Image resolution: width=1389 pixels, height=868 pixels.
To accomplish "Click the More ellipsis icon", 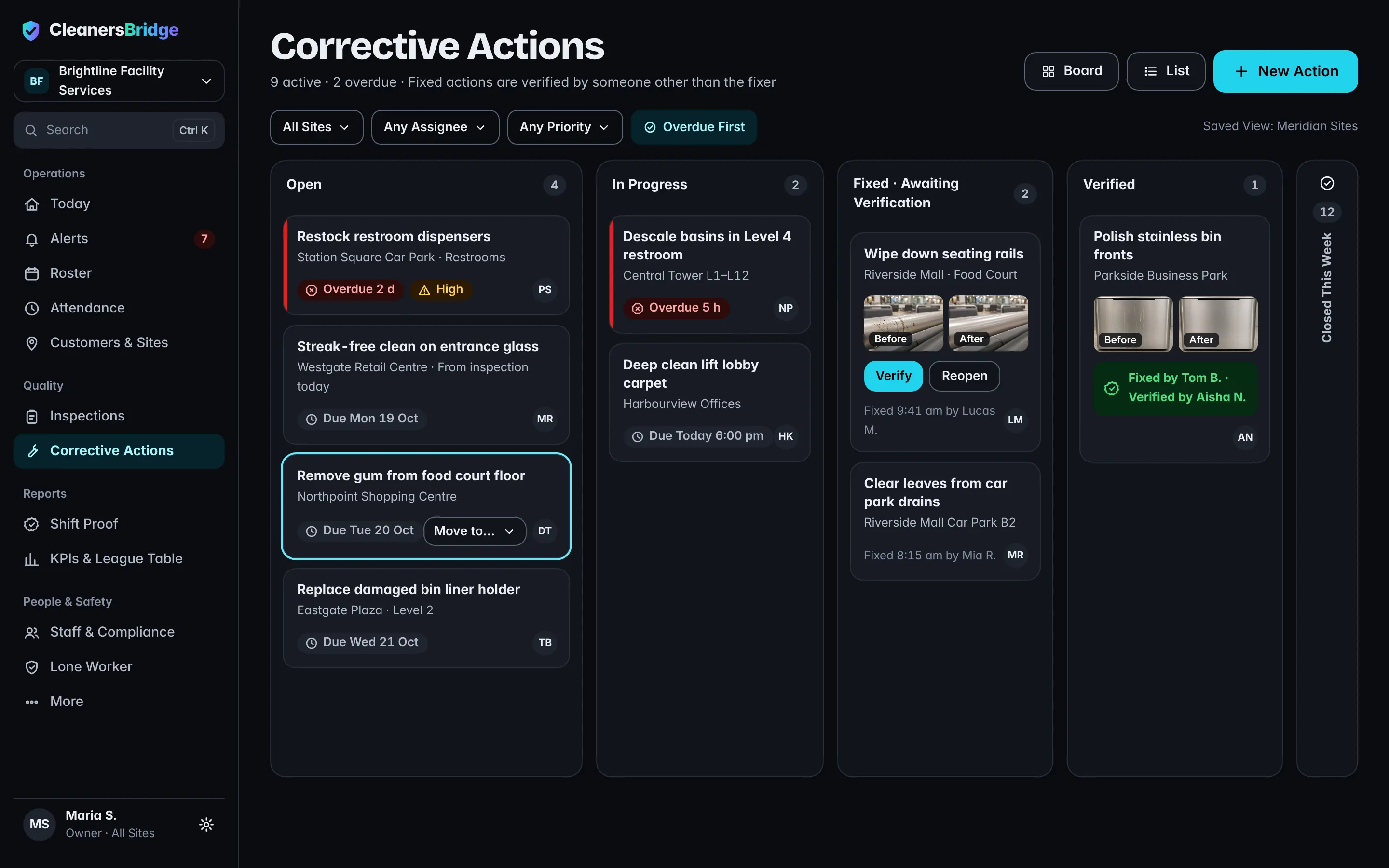I will coord(31,702).
